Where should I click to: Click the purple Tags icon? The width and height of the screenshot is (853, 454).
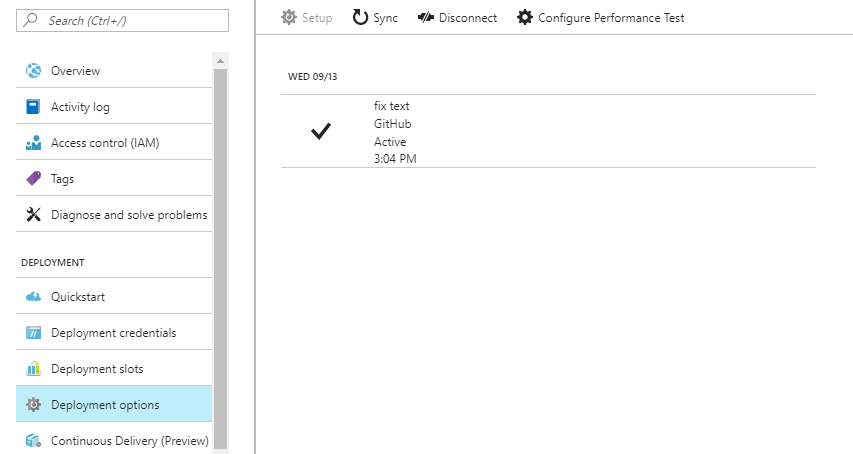[x=33, y=179]
